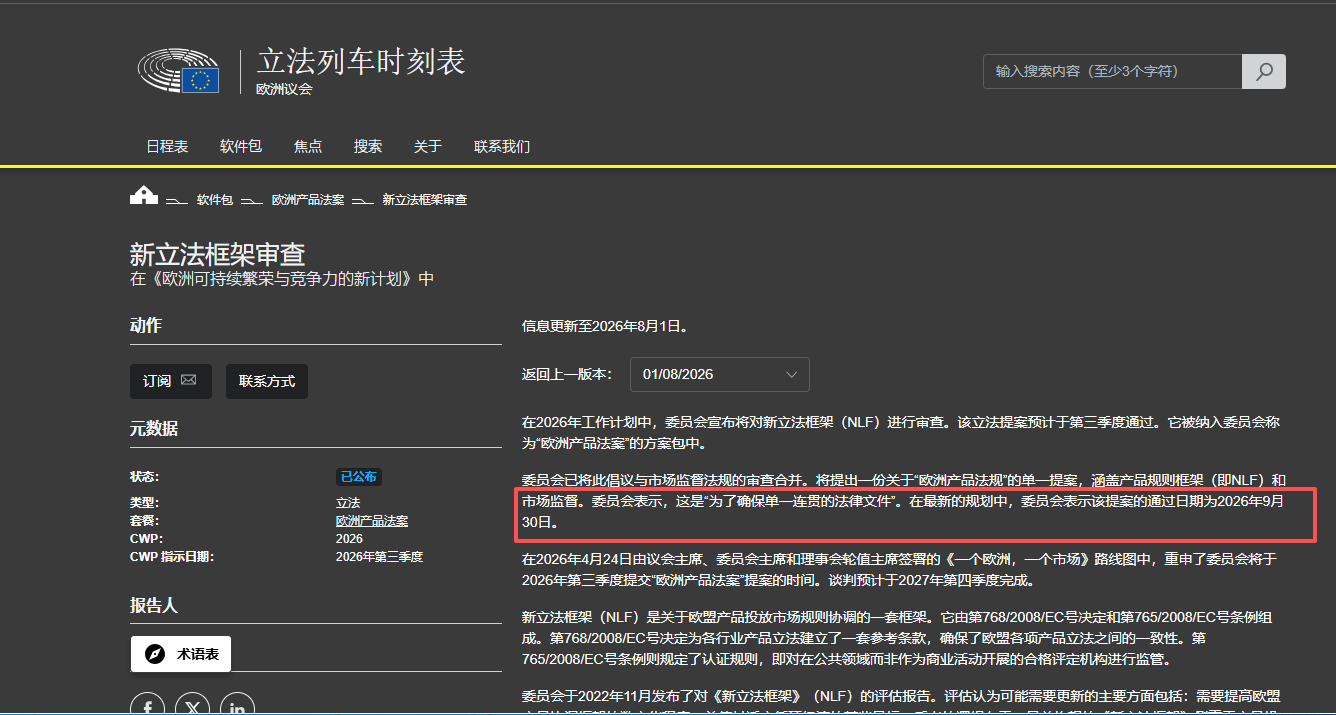Open the 软件包 menu
Viewport: 1336px width, 715px height.
click(241, 146)
